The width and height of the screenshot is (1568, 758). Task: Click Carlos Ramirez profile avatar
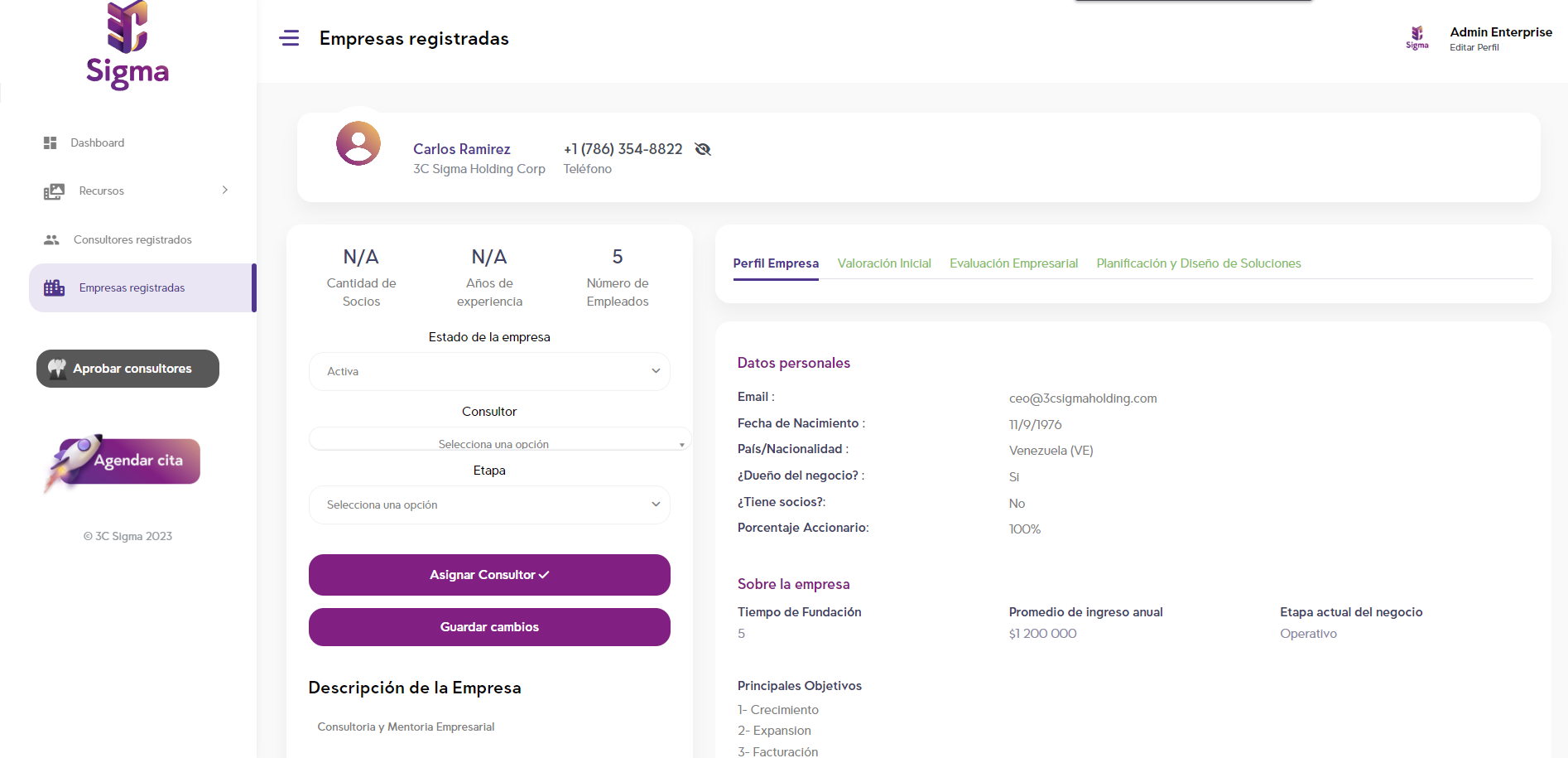[358, 143]
